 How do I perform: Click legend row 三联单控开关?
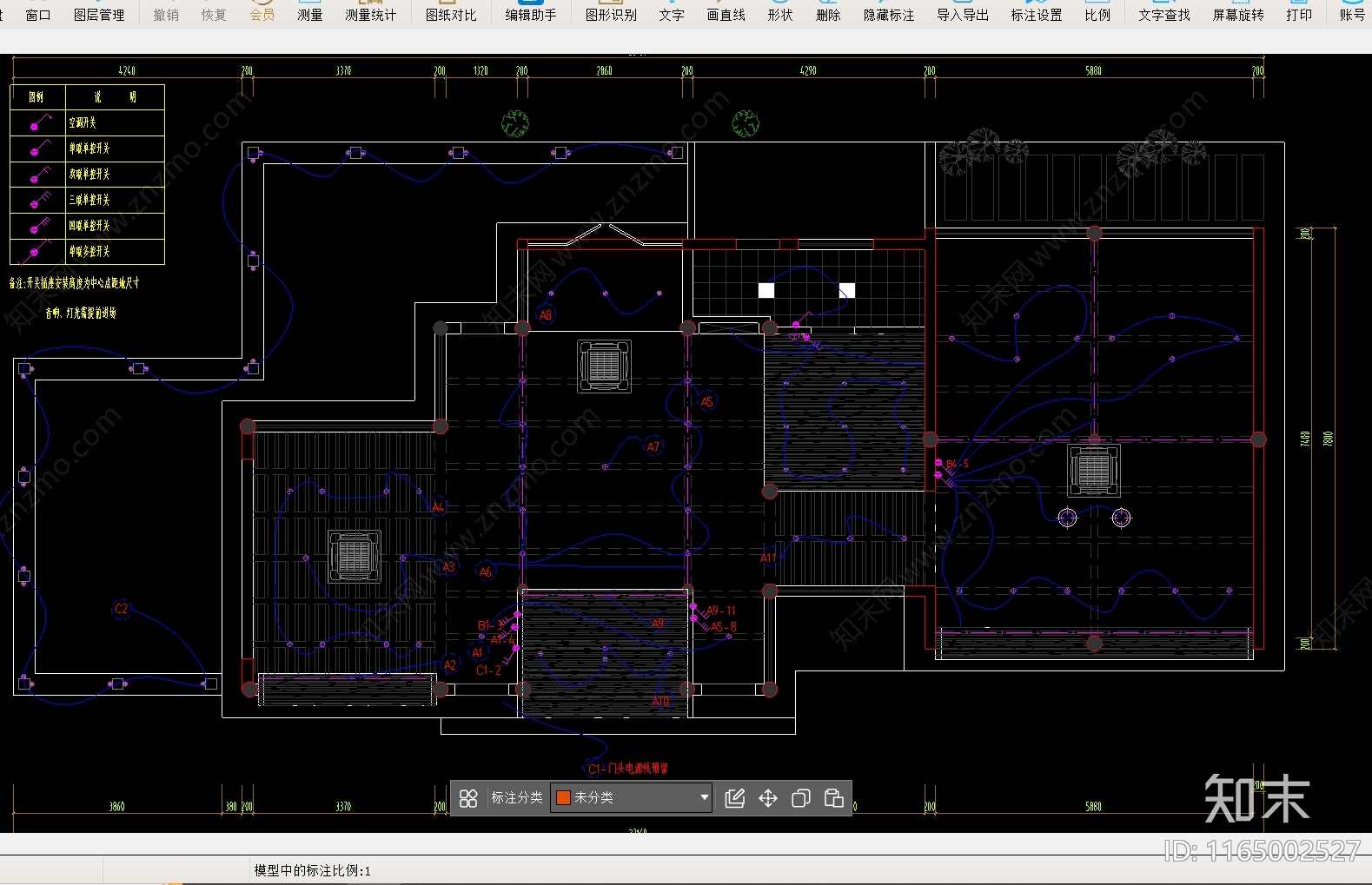point(87,200)
